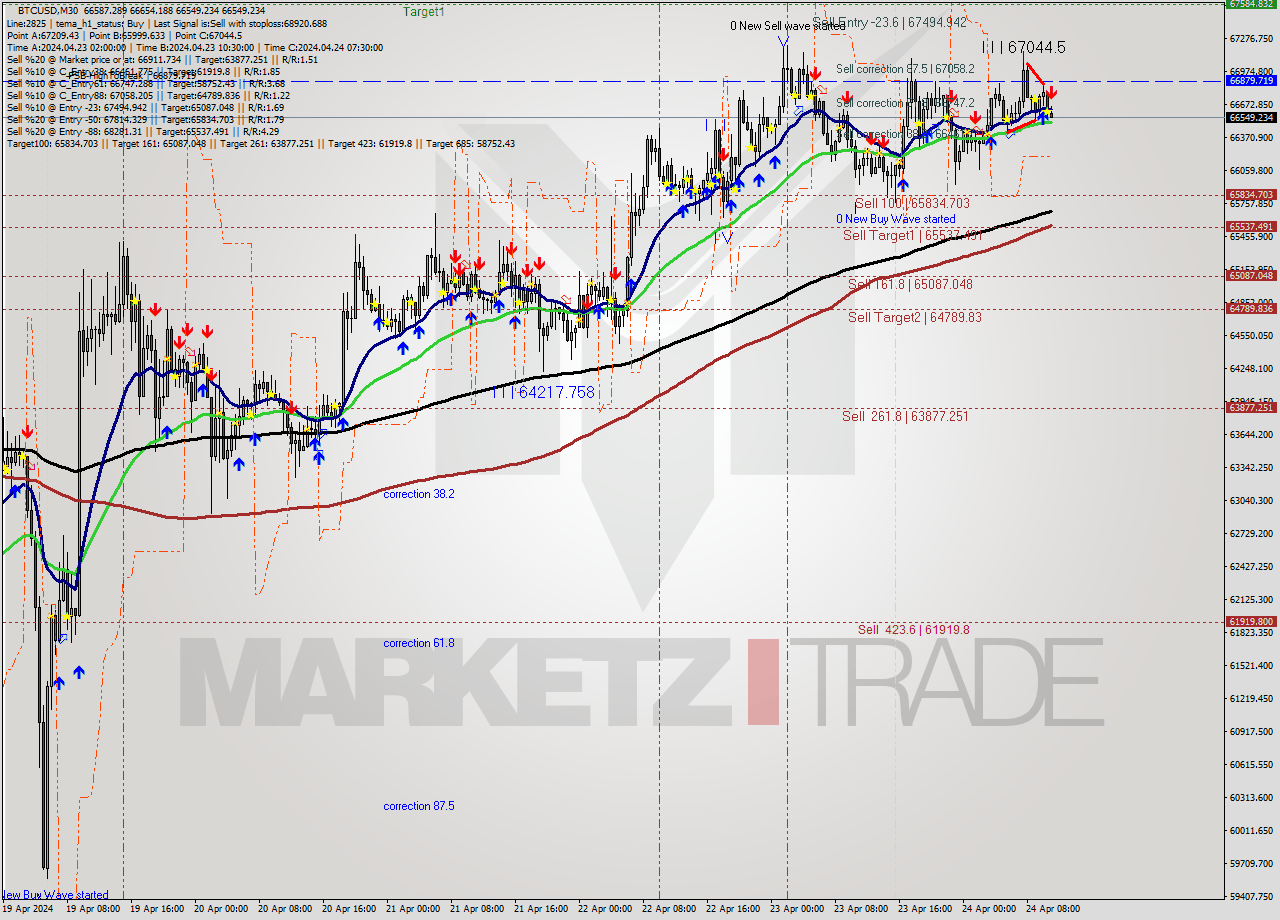Click the blue 66879.719 price tag
This screenshot has height=920, width=1280.
(1251, 81)
